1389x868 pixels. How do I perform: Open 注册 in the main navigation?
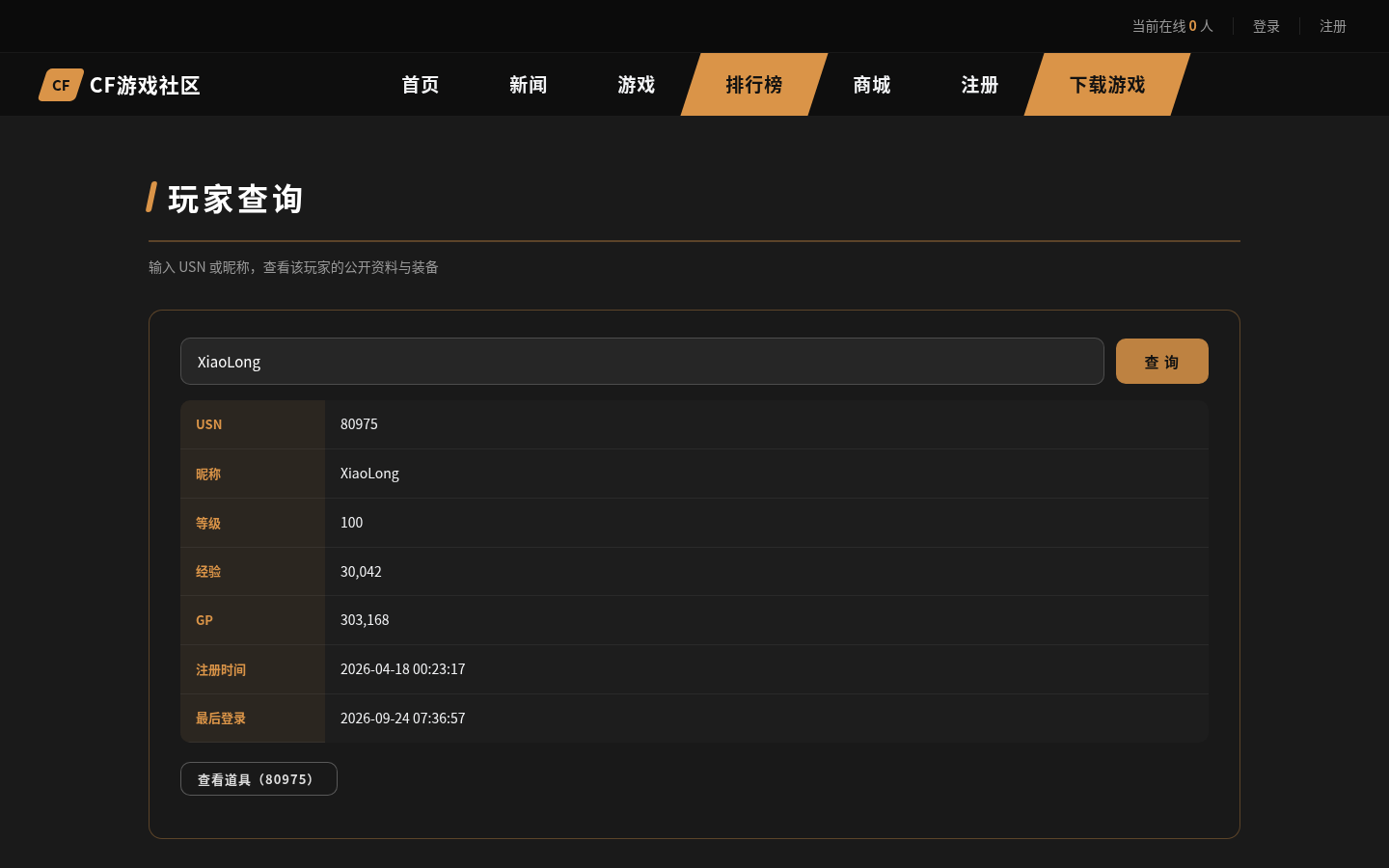pyautogui.click(x=980, y=85)
